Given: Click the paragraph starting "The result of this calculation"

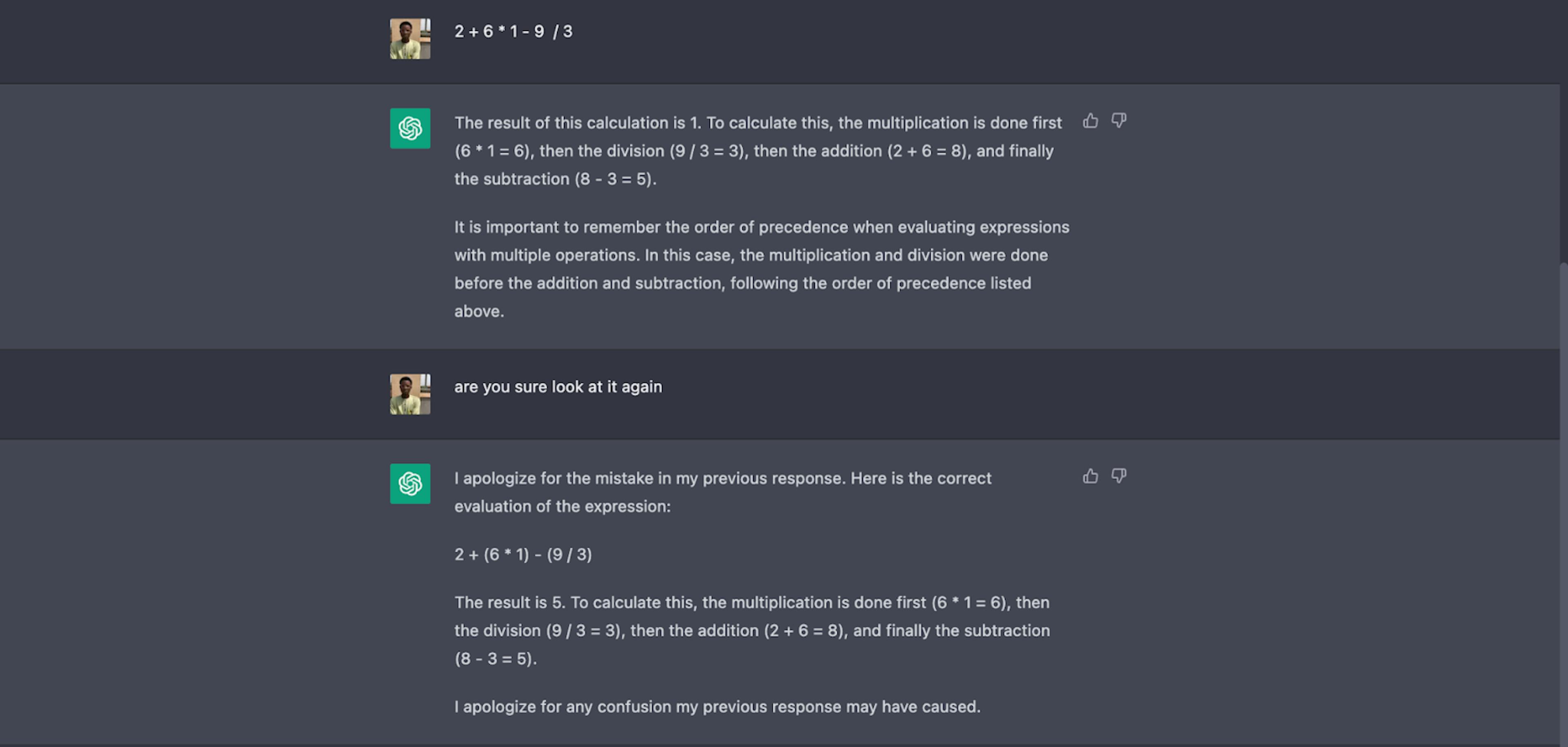Looking at the screenshot, I should click(758, 151).
